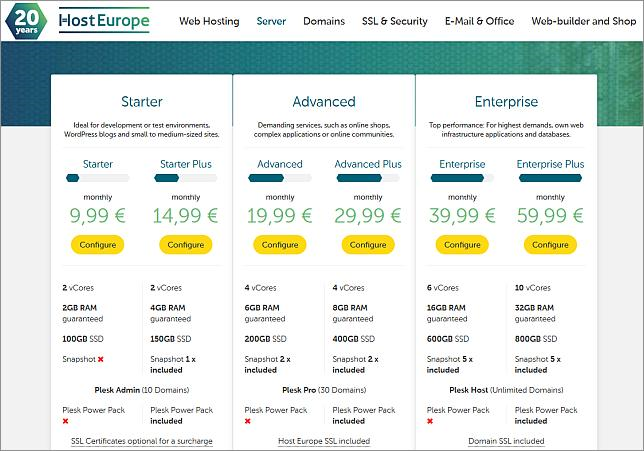Click 'Plesk Pro (30 Domains)' text
Viewport: 644px width, 451px height.
point(324,390)
